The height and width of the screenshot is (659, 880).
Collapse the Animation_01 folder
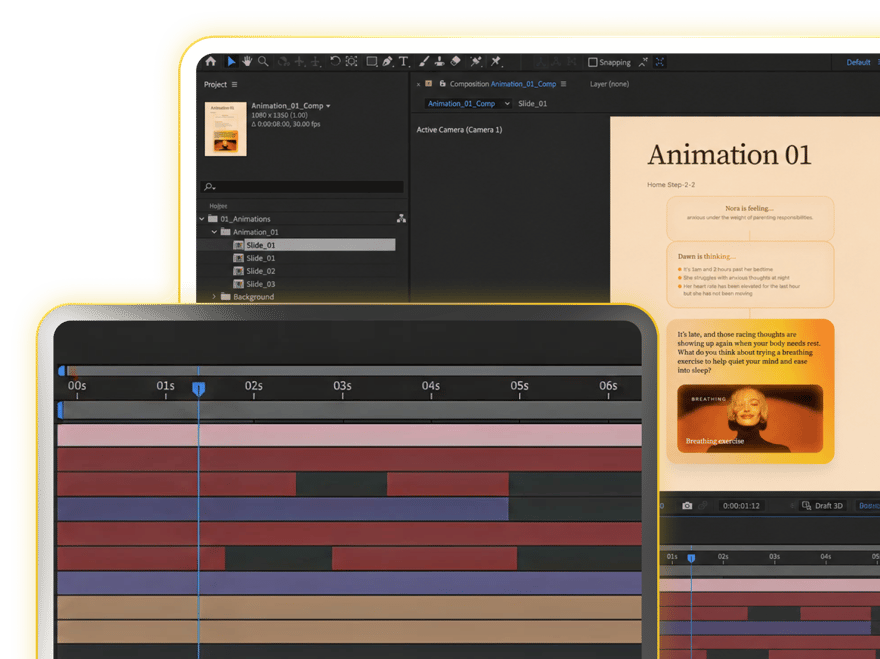(214, 231)
